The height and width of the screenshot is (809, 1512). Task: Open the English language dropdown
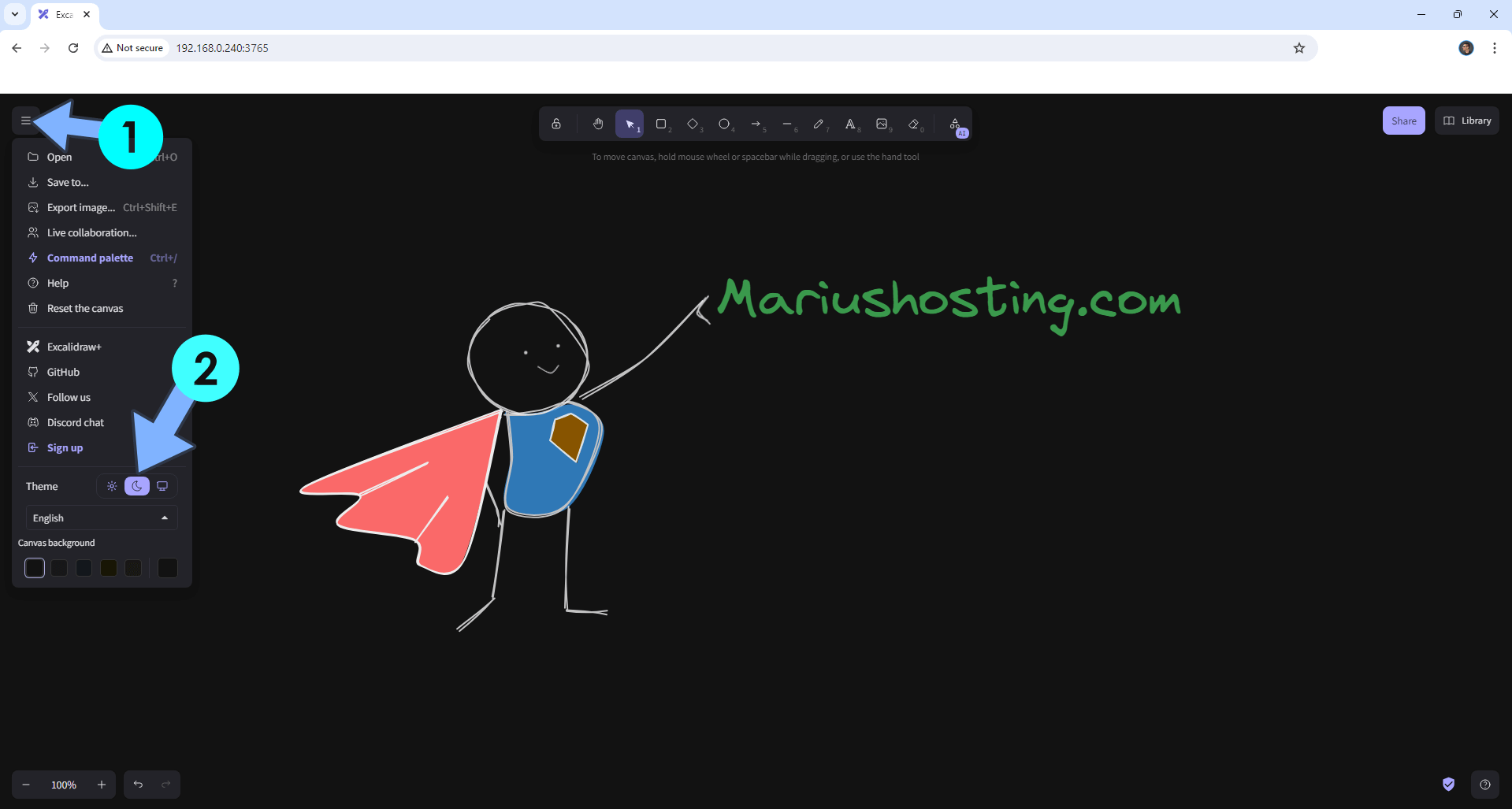click(102, 518)
